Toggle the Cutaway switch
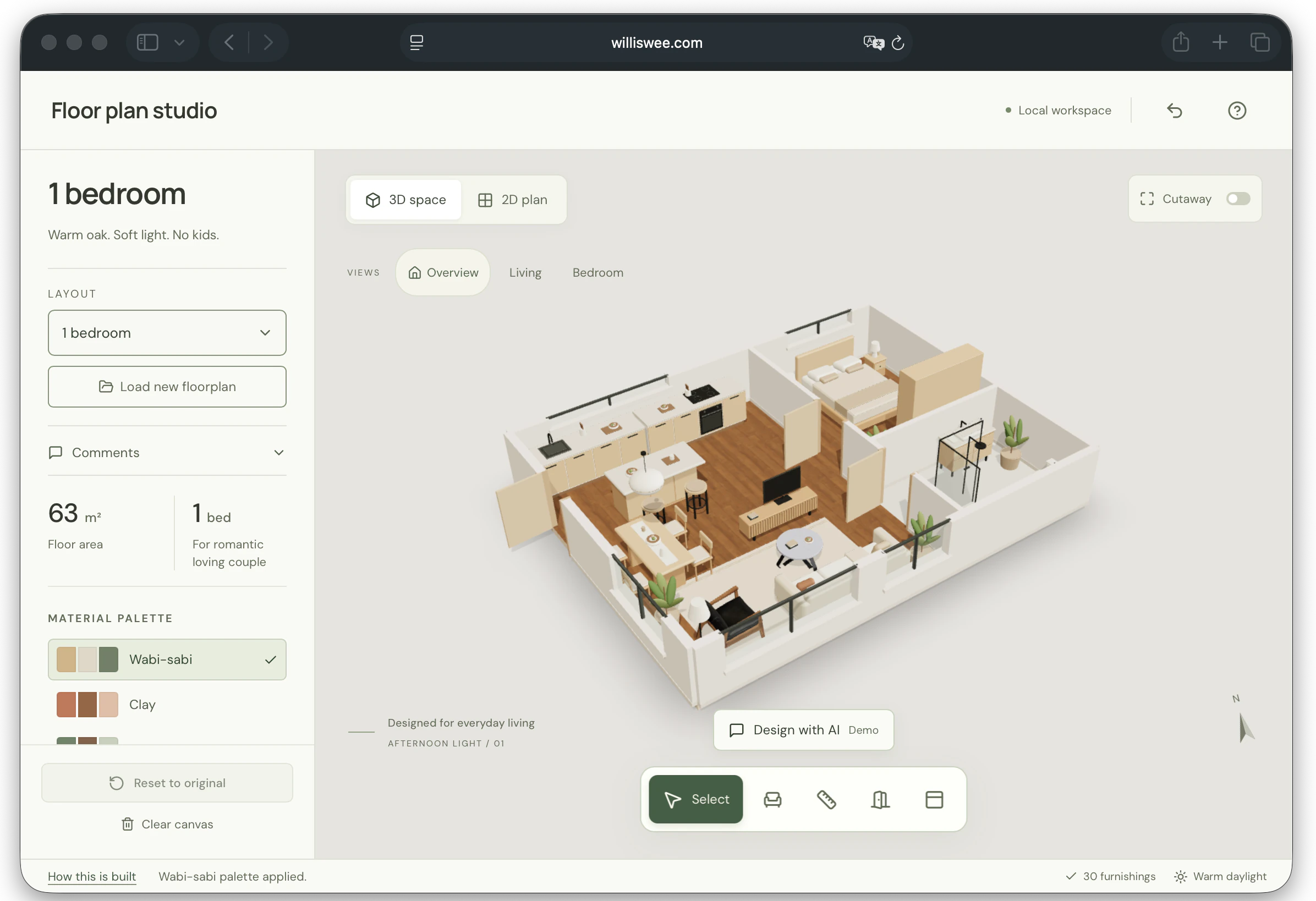The image size is (1316, 901). point(1238,199)
